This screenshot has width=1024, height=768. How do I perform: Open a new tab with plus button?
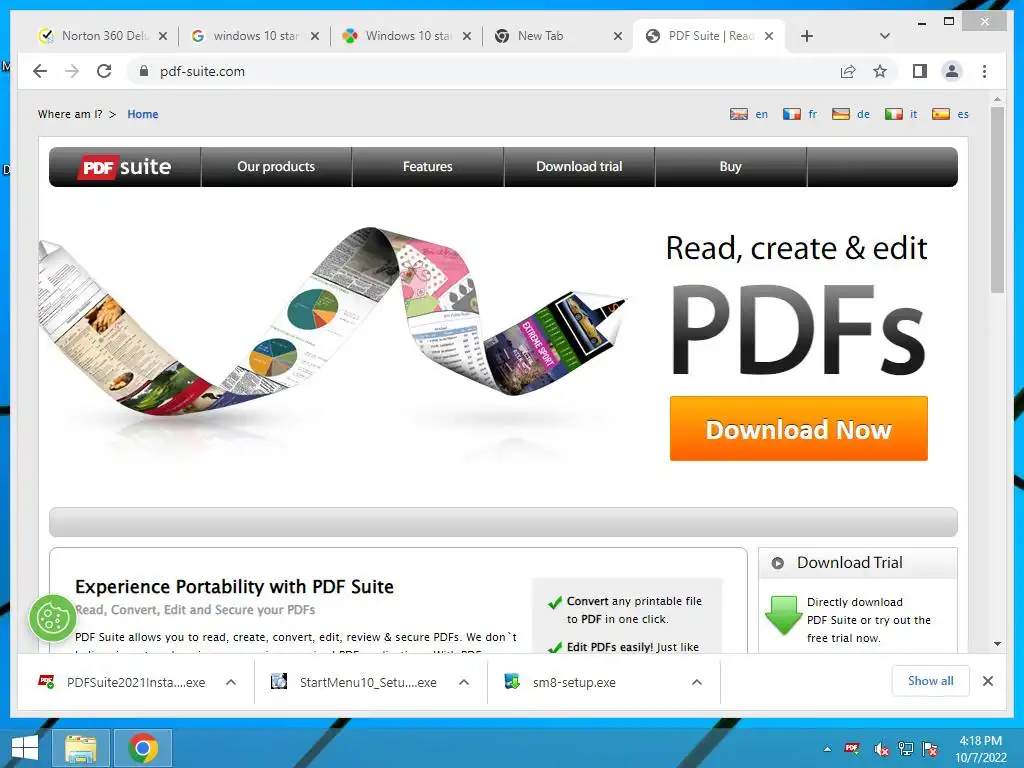click(807, 36)
